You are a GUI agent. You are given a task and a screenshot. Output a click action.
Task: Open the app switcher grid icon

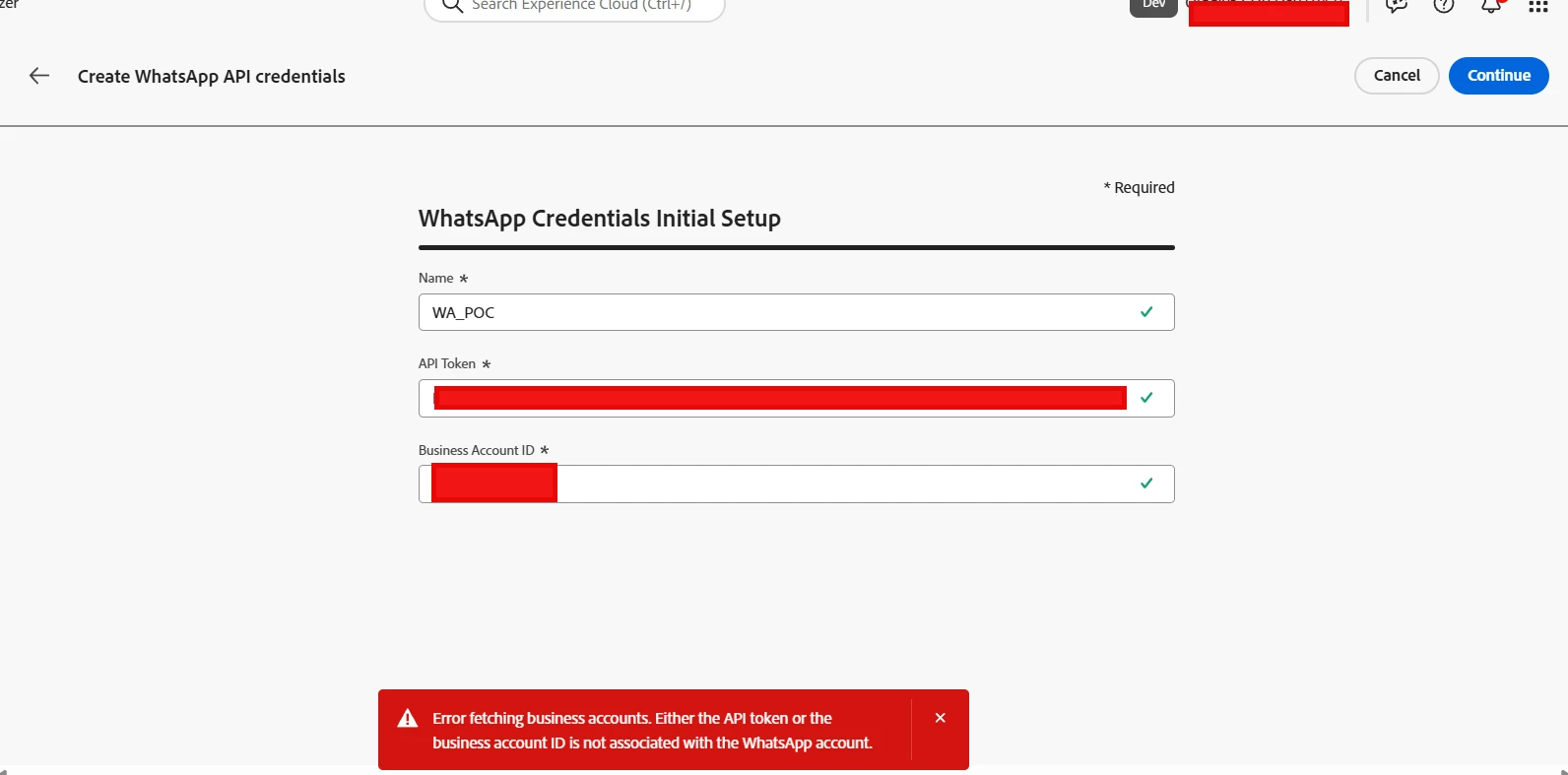(x=1537, y=6)
